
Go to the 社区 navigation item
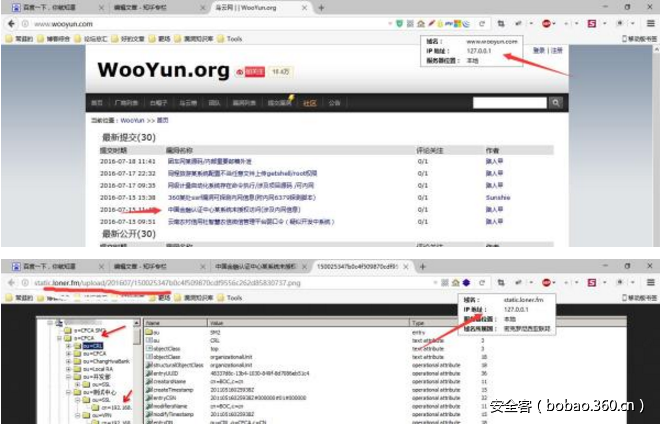coord(309,103)
